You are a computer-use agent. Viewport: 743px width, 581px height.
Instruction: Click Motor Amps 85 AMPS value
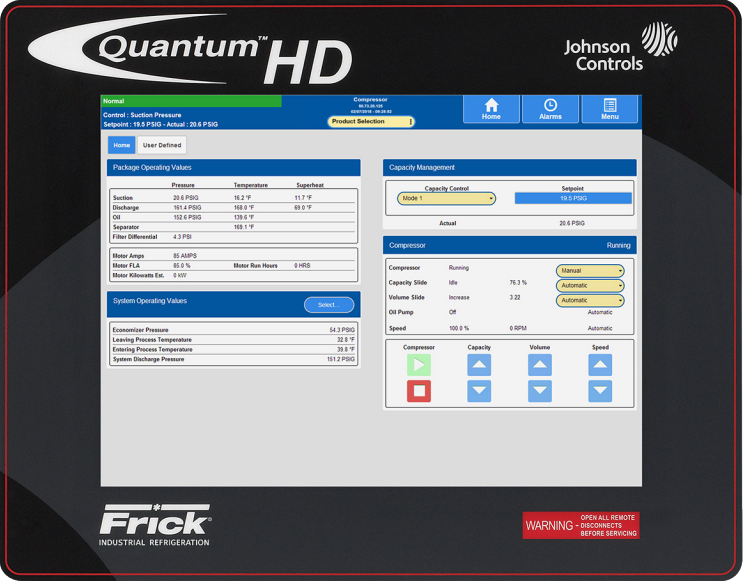[185, 256]
